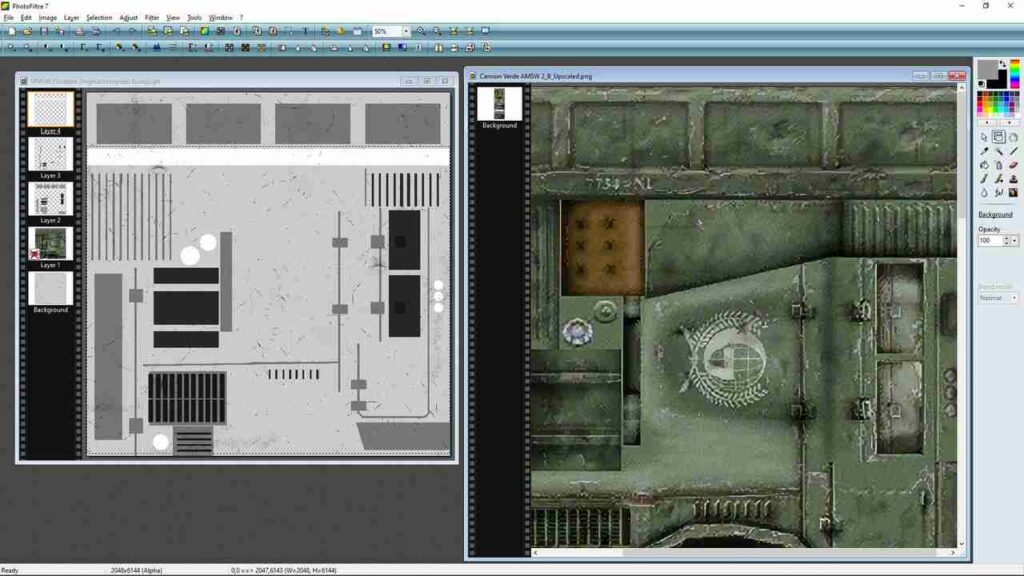This screenshot has height=576, width=1024.
Task: Select the Pipette eyedropper tool
Action: pos(984,151)
